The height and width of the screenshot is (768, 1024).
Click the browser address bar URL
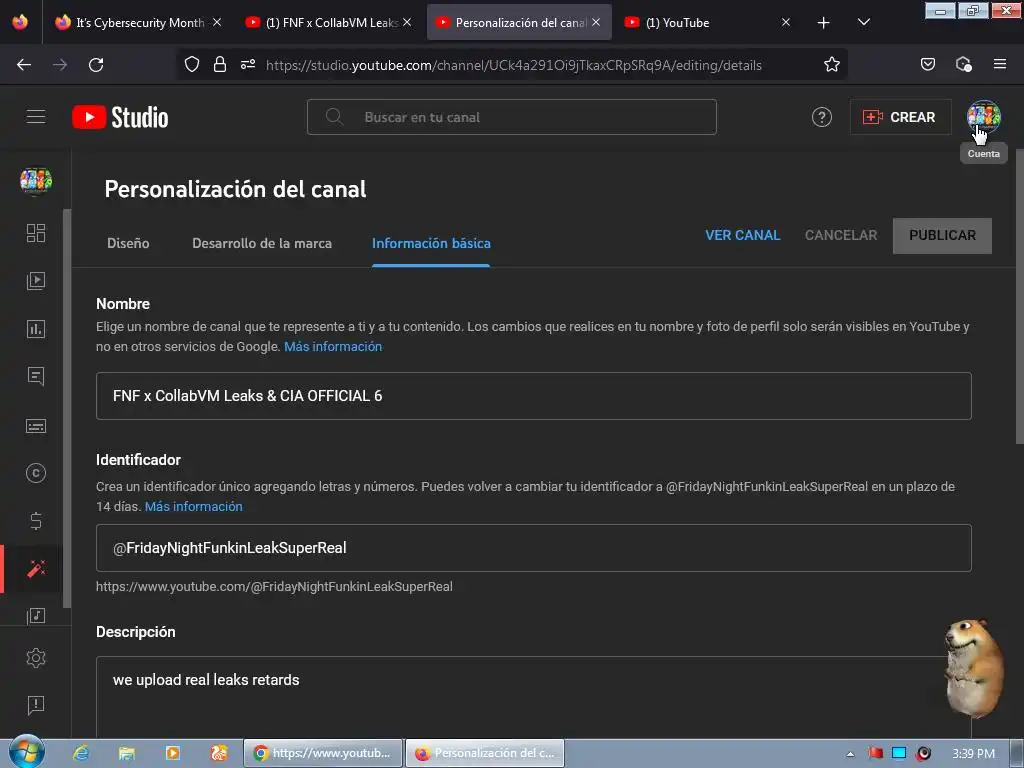tap(513, 65)
